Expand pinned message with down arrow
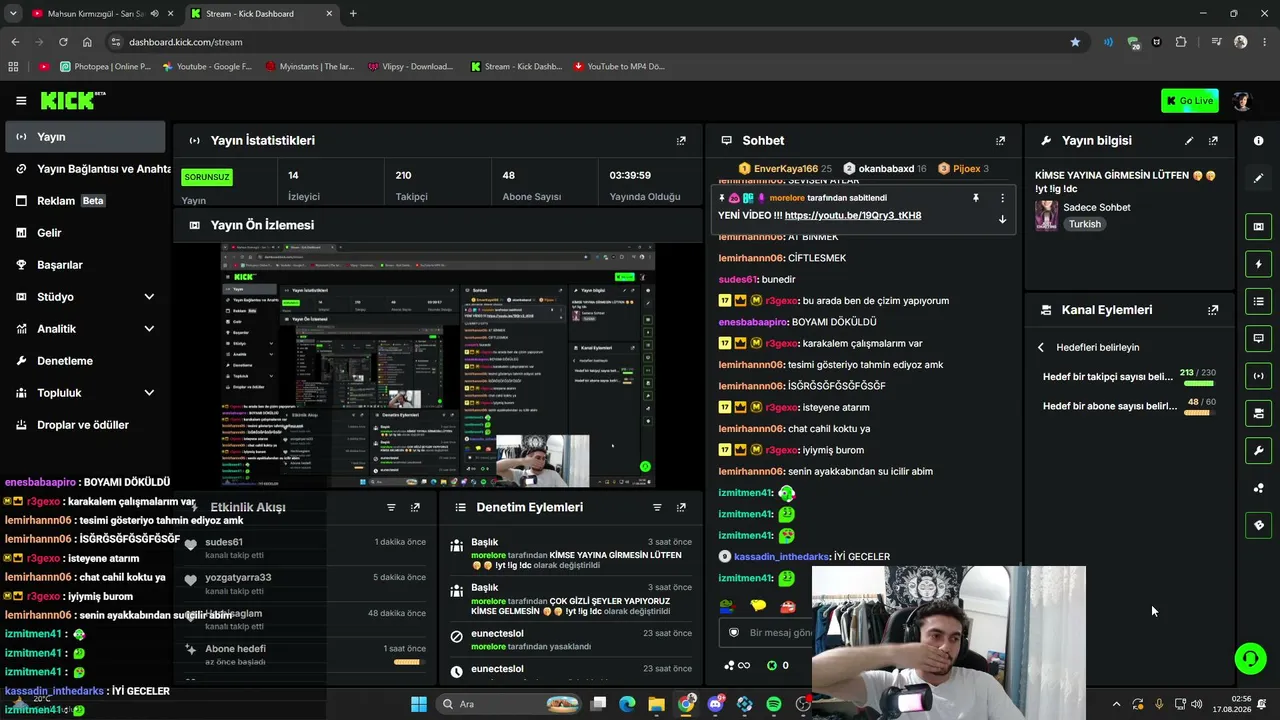Screen dimensions: 1280x720 click(x=1002, y=219)
